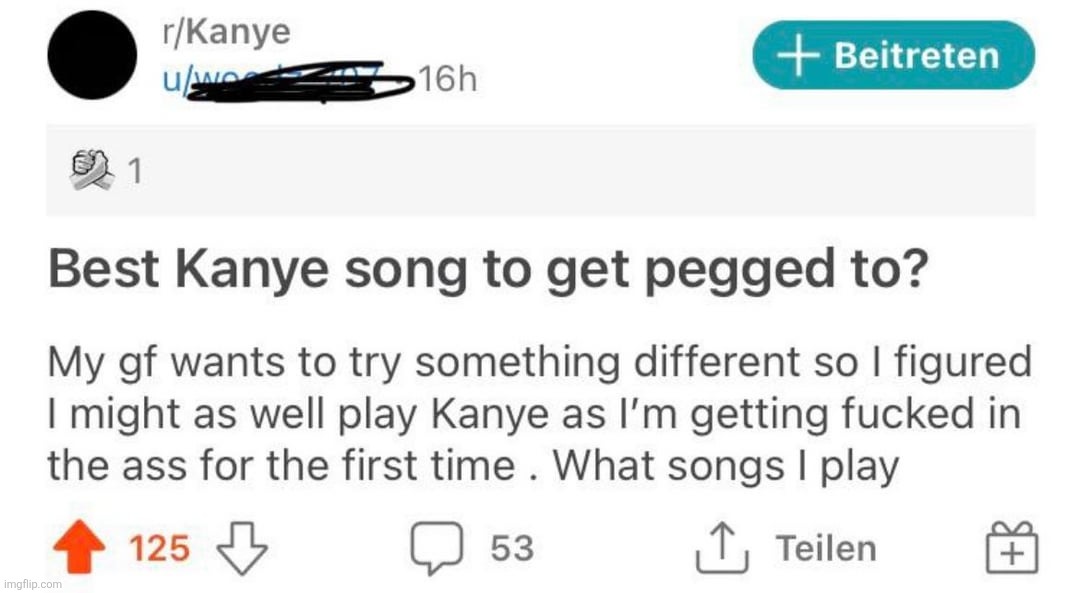Open the r/Kanye subreddit link
Image resolution: width=1080 pixels, height=593 pixels.
click(226, 32)
